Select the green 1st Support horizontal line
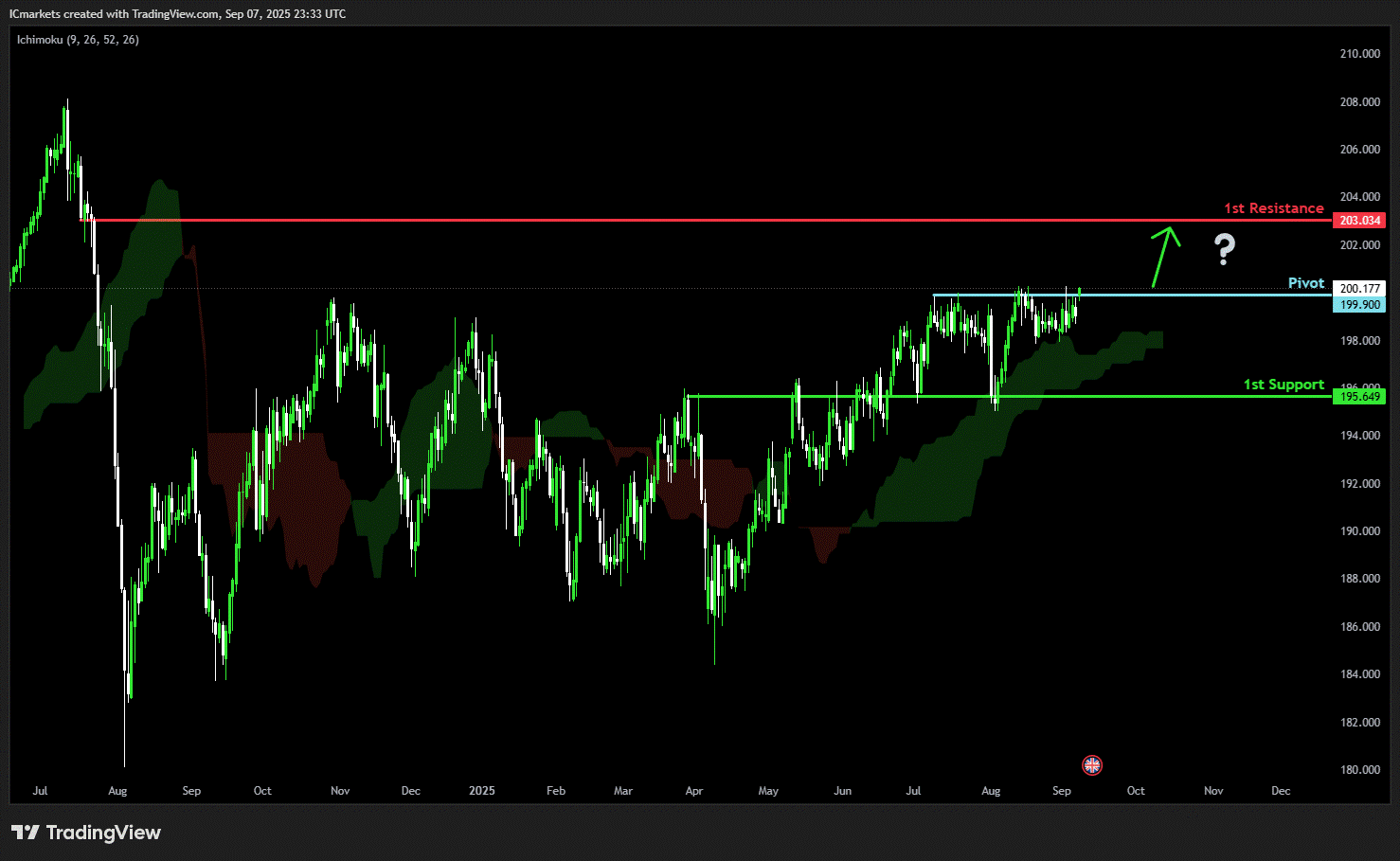The image size is (1400, 861). pos(1010,396)
